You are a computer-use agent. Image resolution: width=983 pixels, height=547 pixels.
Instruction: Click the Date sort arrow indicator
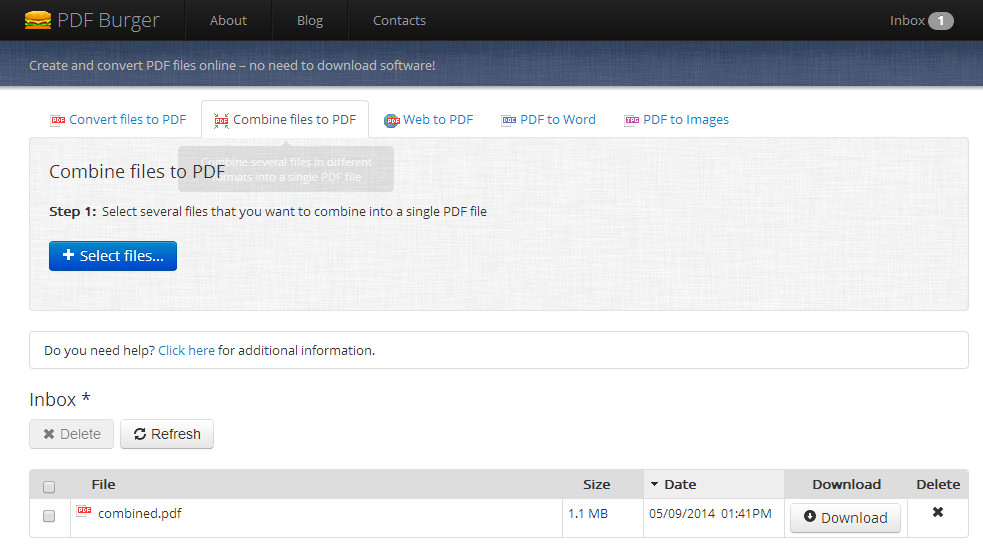click(x=654, y=484)
